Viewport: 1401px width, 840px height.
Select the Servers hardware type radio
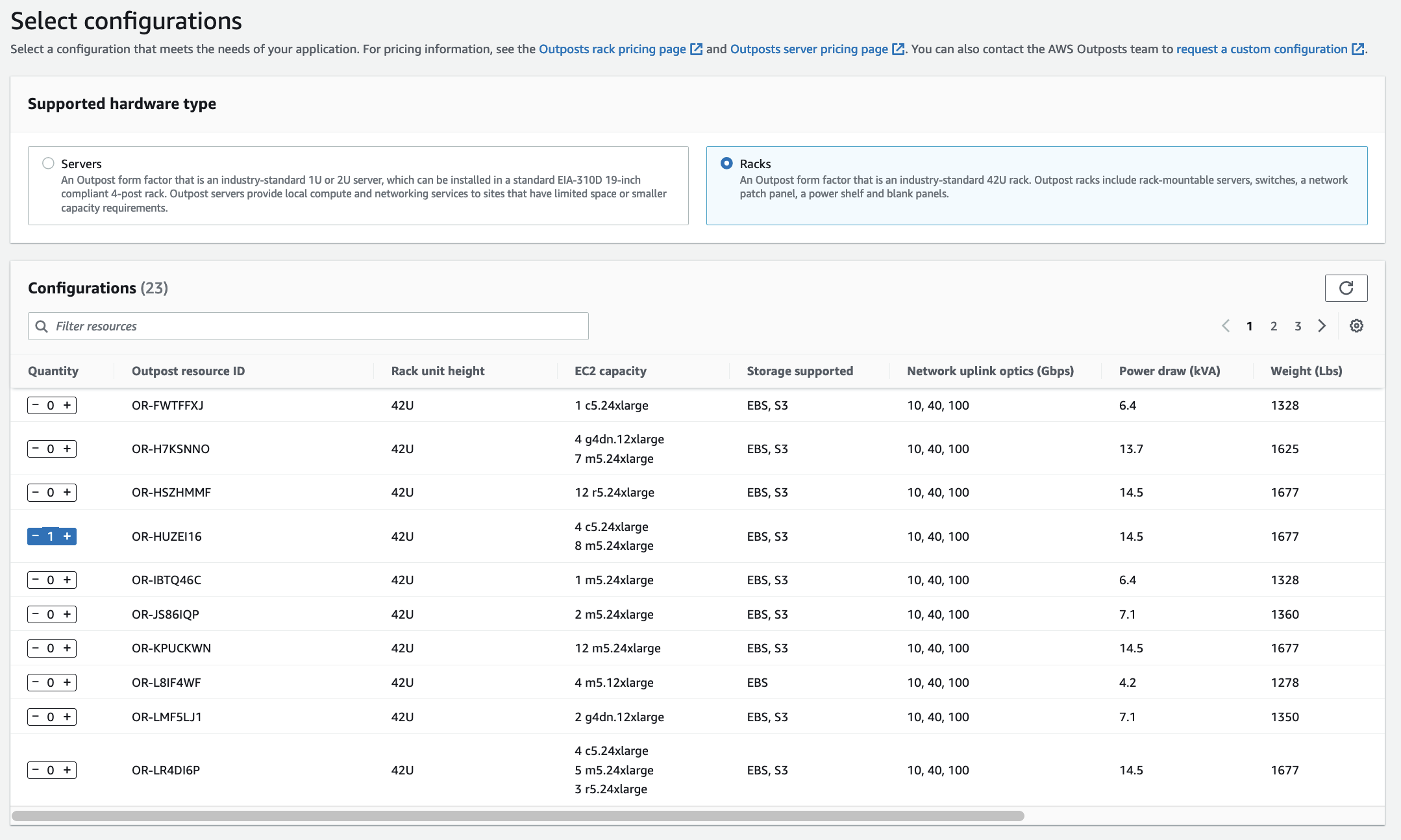tap(48, 164)
